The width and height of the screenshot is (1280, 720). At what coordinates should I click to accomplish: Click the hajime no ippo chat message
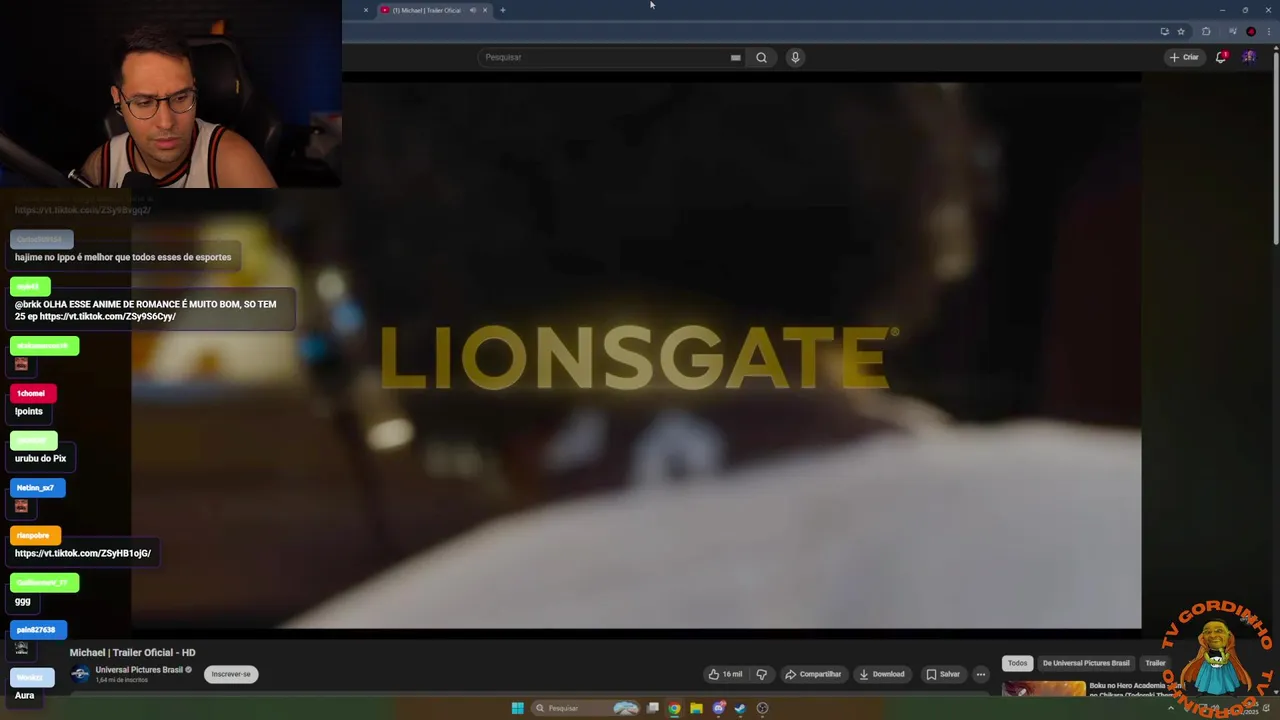[123, 257]
